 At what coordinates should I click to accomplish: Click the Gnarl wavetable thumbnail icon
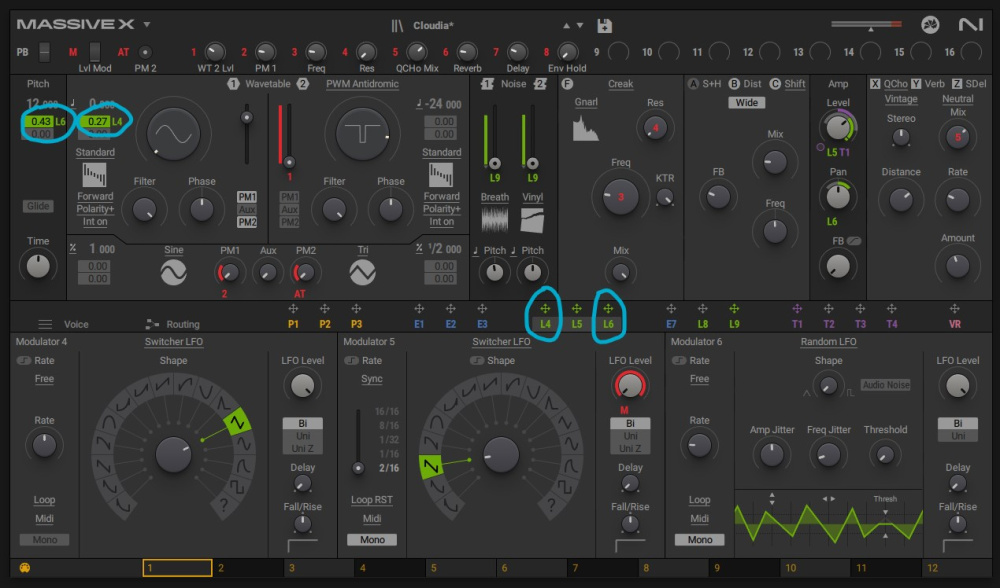point(585,128)
